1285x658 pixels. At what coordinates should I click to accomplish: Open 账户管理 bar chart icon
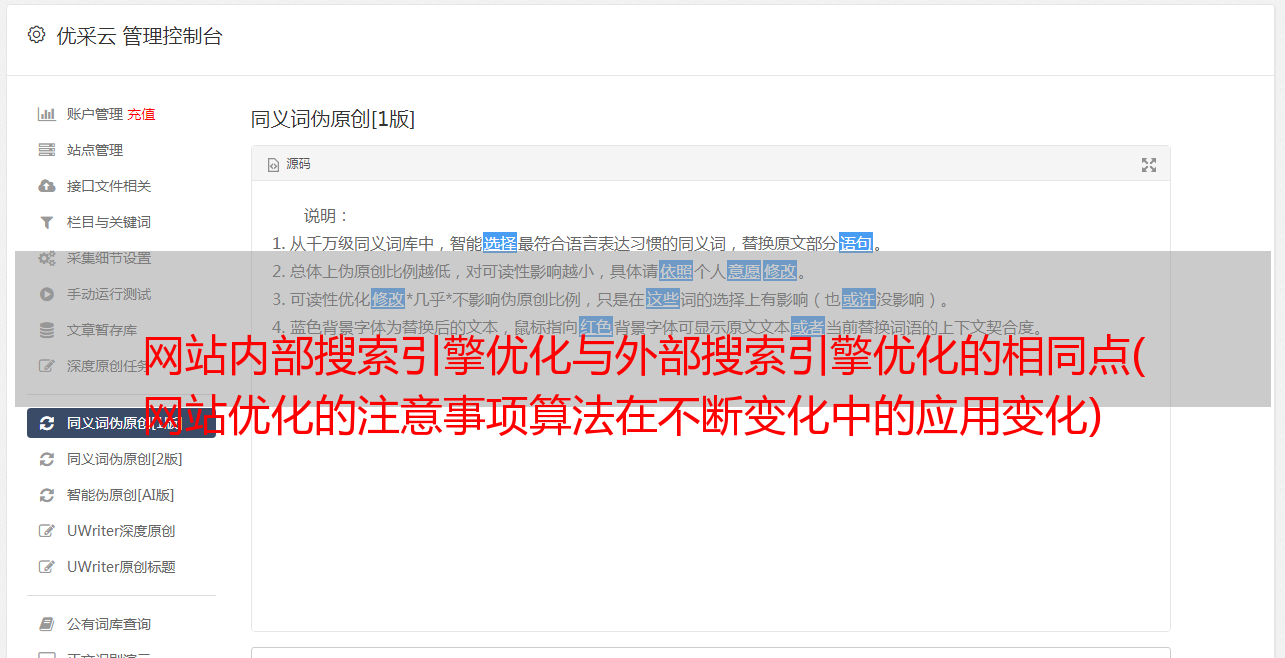click(x=46, y=114)
